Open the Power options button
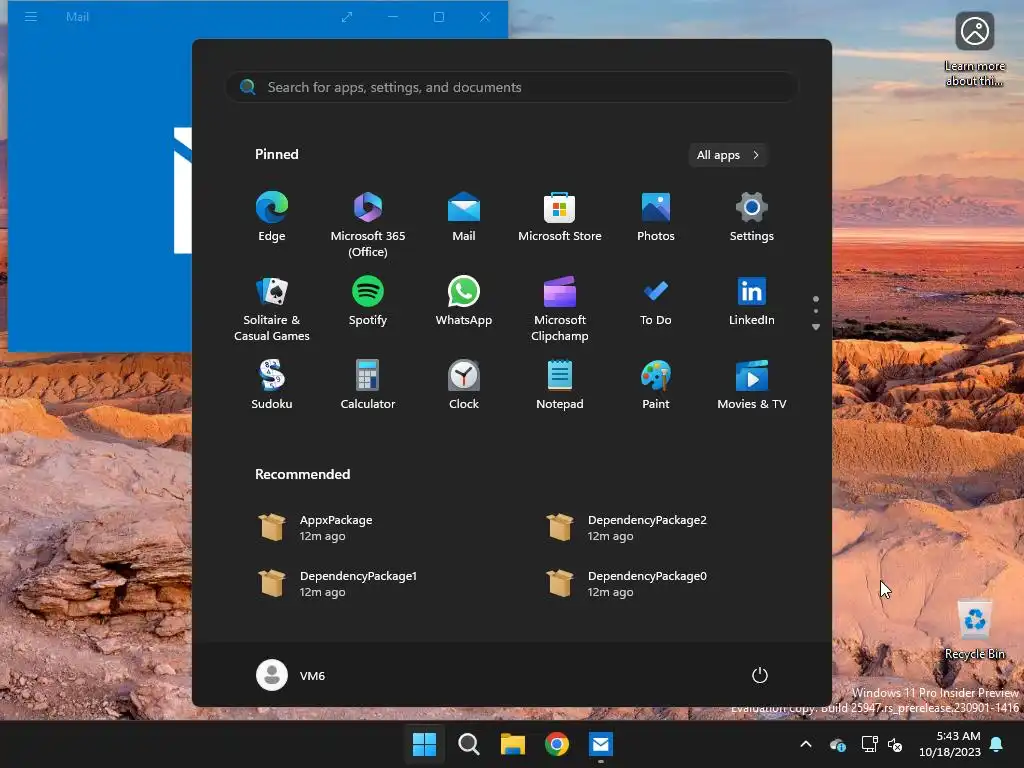This screenshot has width=1024, height=768. [760, 675]
